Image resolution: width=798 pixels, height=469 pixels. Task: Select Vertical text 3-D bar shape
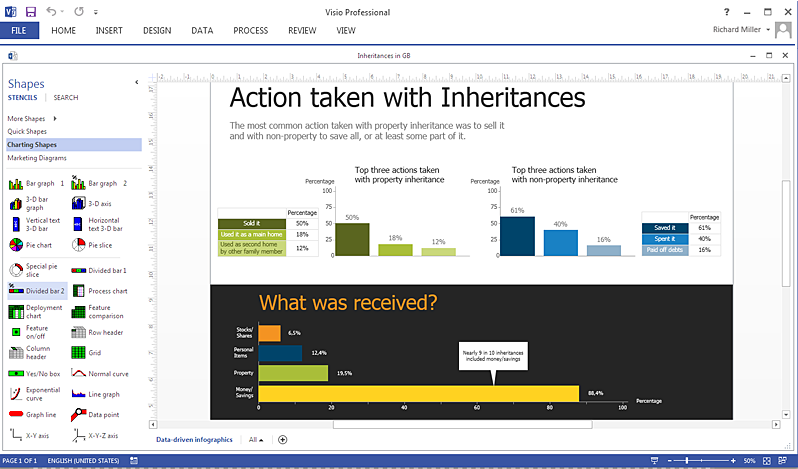[x=35, y=224]
